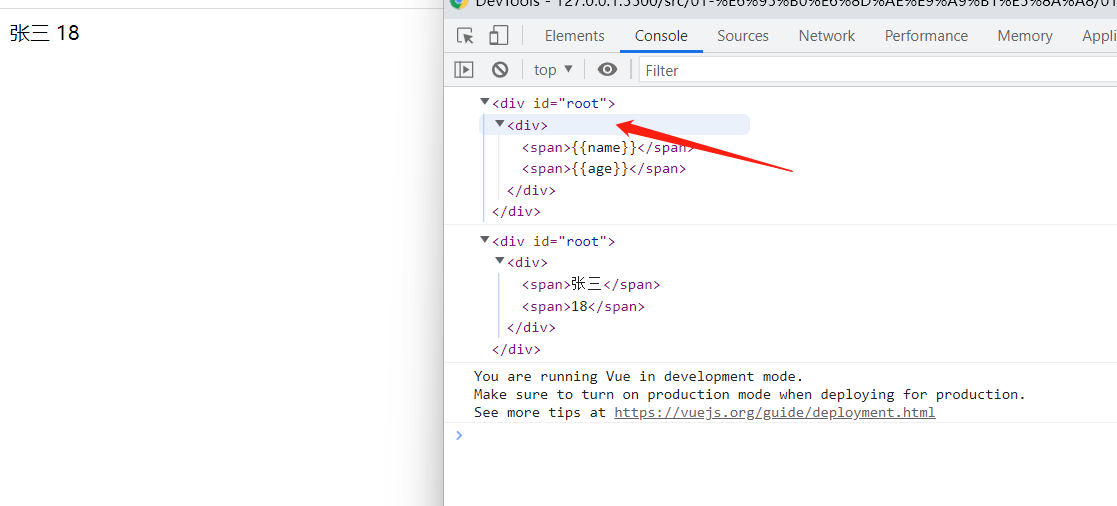Screen dimensions: 1117x506
Task: Open the Performance tab
Action: 926,36
